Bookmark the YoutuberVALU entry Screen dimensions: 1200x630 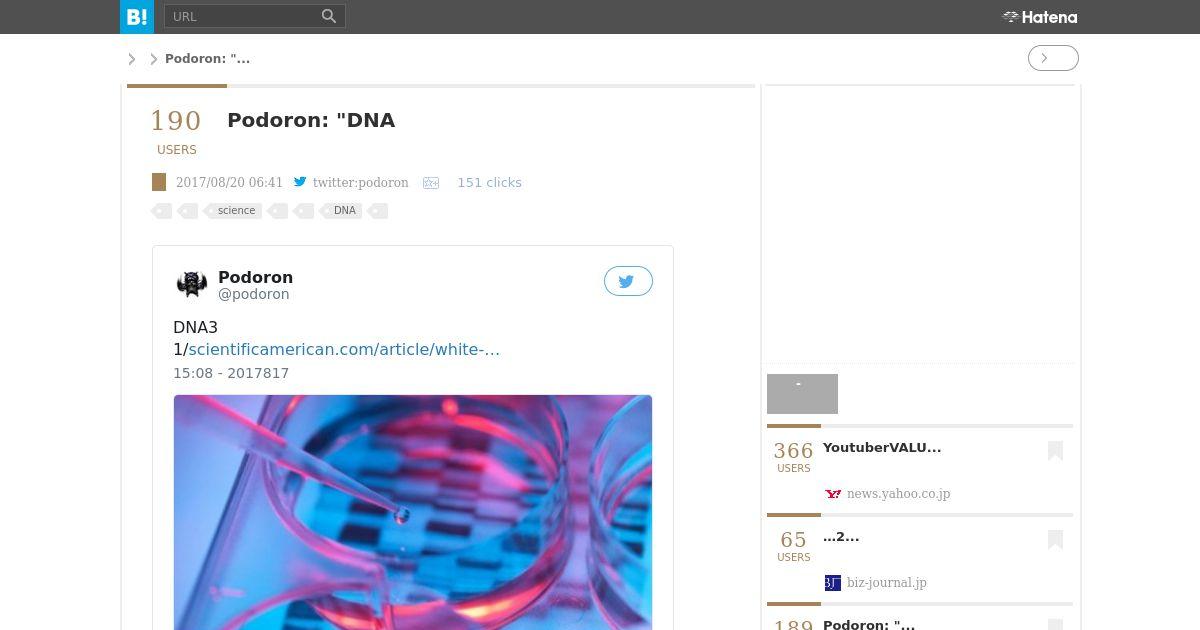coord(1055,451)
